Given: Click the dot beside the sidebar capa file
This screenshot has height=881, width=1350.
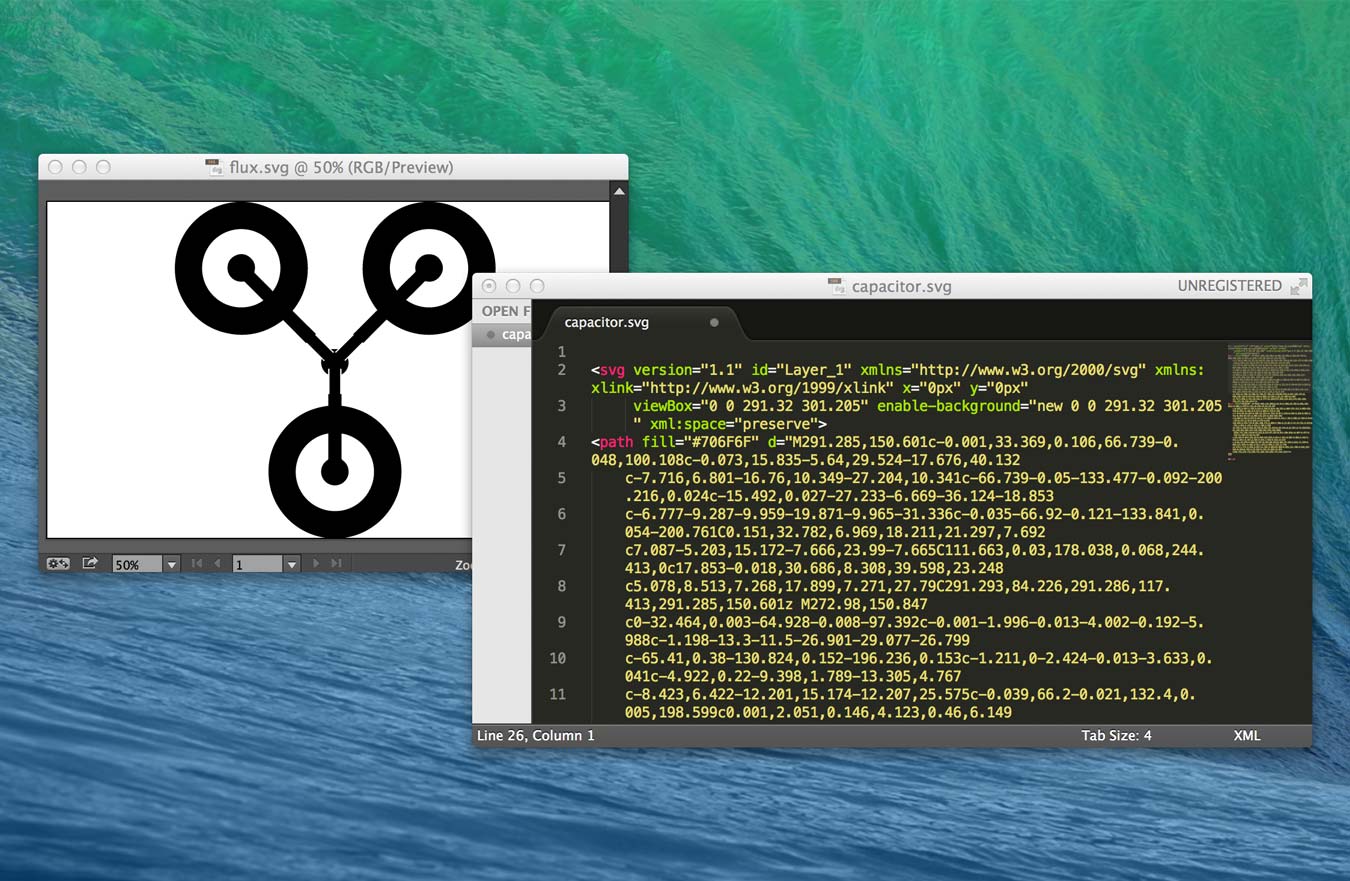Looking at the screenshot, I should (x=490, y=335).
